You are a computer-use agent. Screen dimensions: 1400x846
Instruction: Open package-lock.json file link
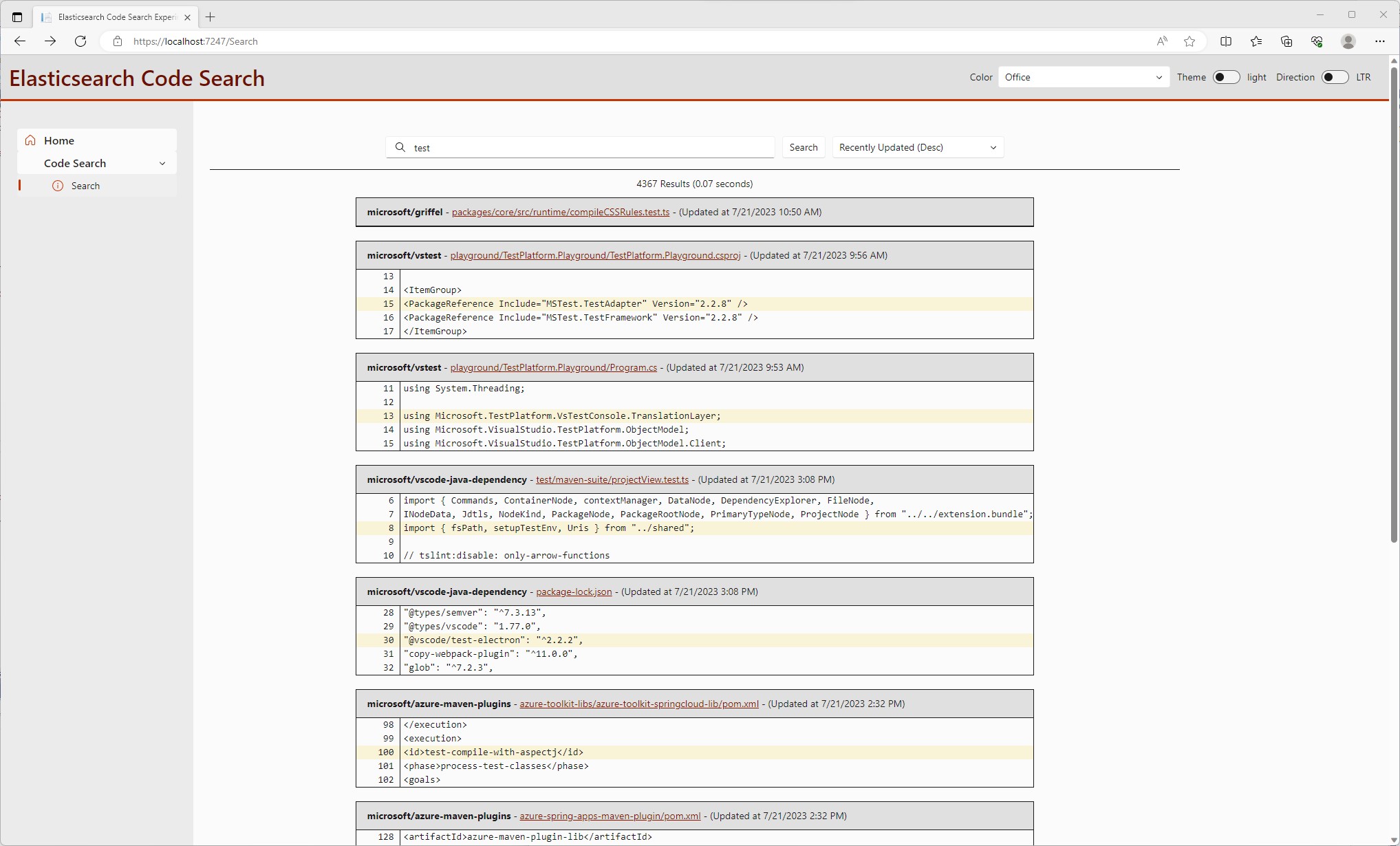coord(573,592)
